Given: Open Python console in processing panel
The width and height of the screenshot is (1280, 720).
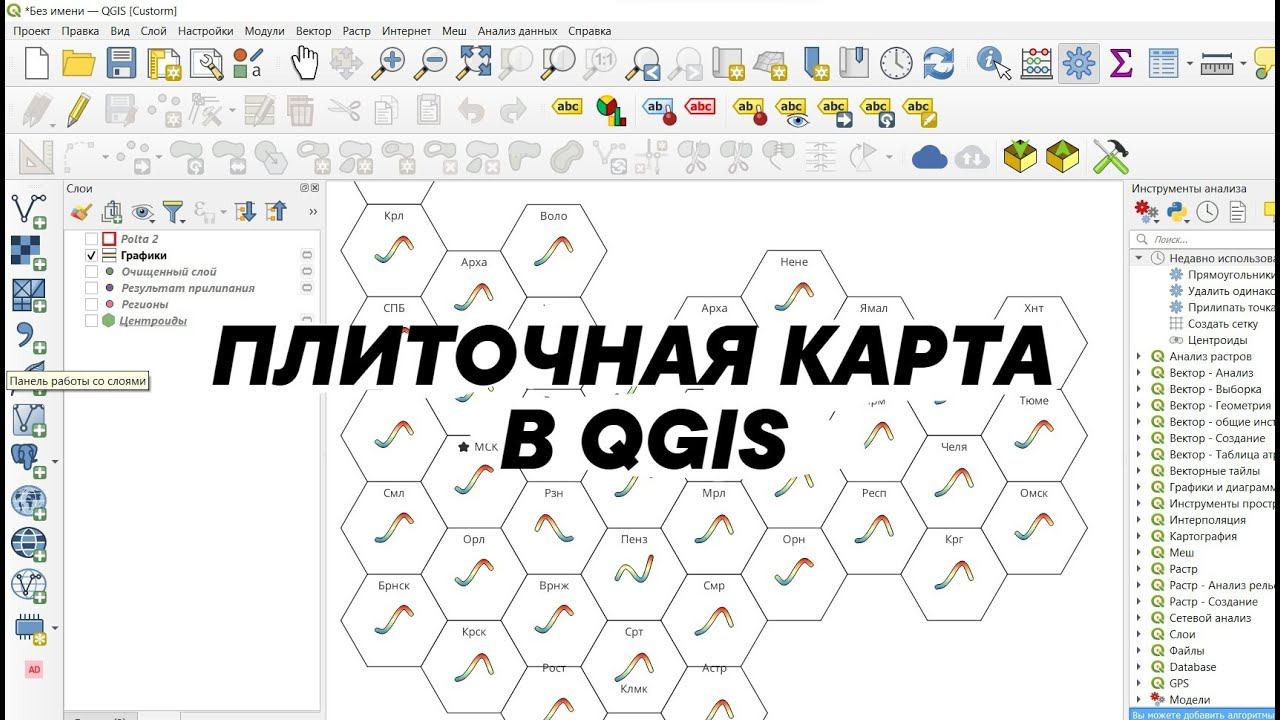Looking at the screenshot, I should [x=1178, y=211].
